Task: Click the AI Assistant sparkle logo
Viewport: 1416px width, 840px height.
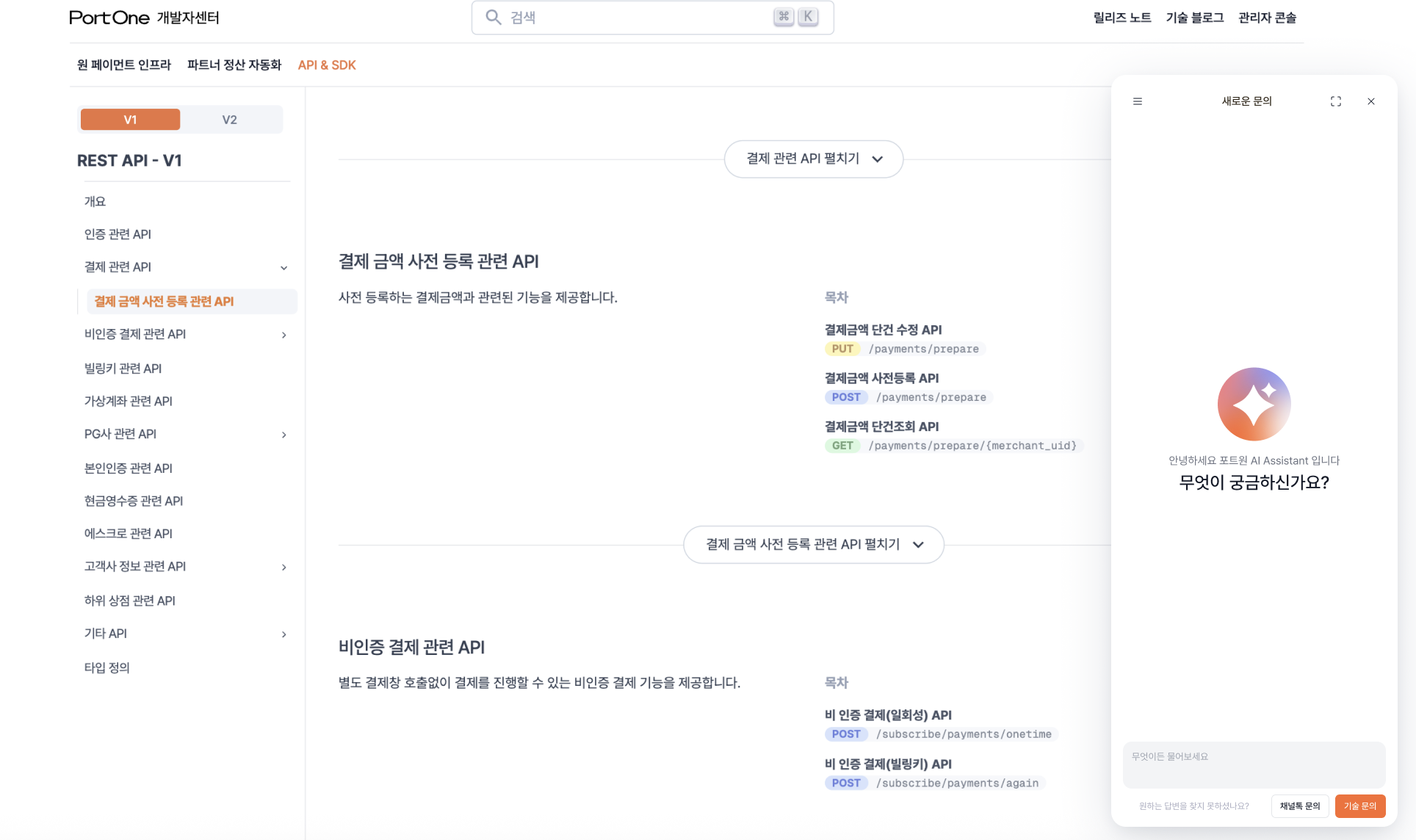Action: [x=1253, y=404]
